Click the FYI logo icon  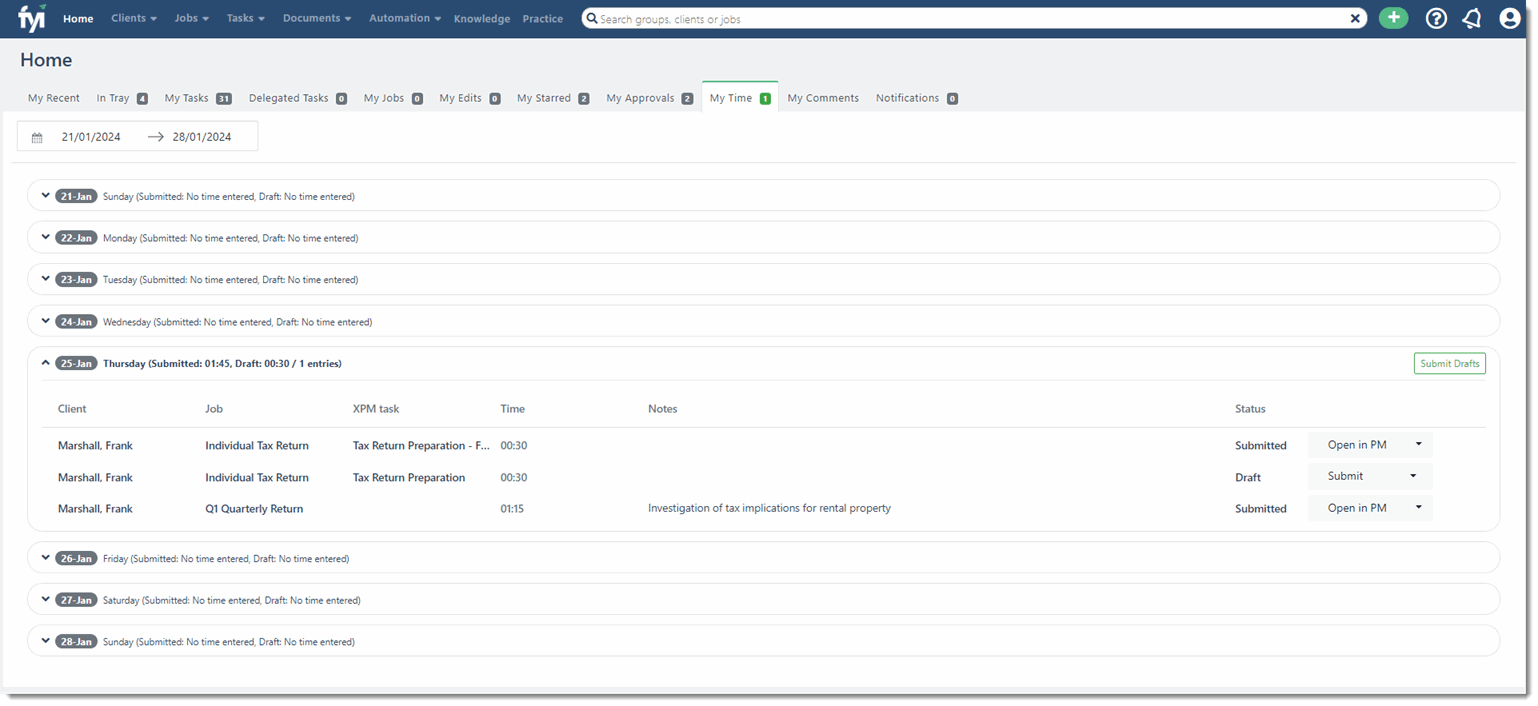31,18
